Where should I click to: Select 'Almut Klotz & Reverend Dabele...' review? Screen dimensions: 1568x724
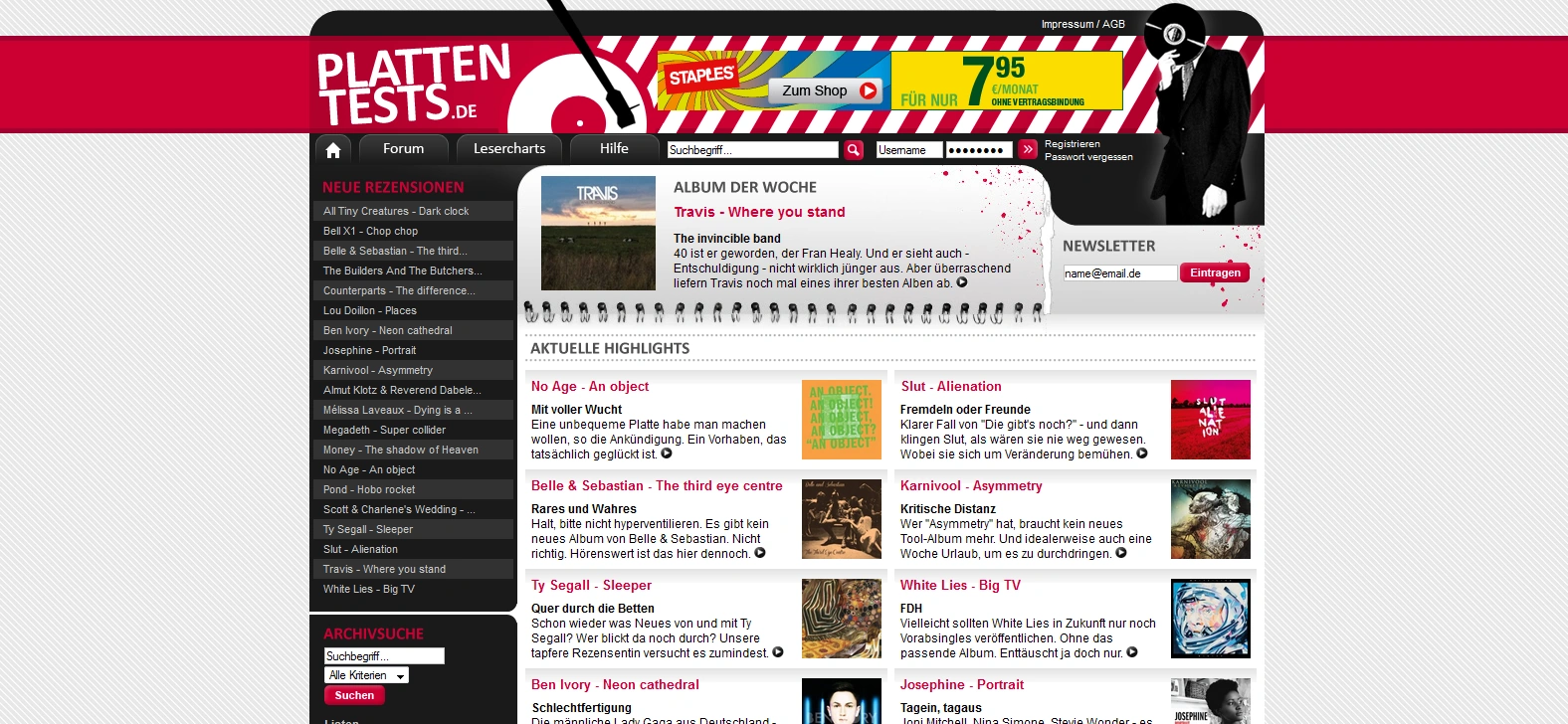coord(413,390)
